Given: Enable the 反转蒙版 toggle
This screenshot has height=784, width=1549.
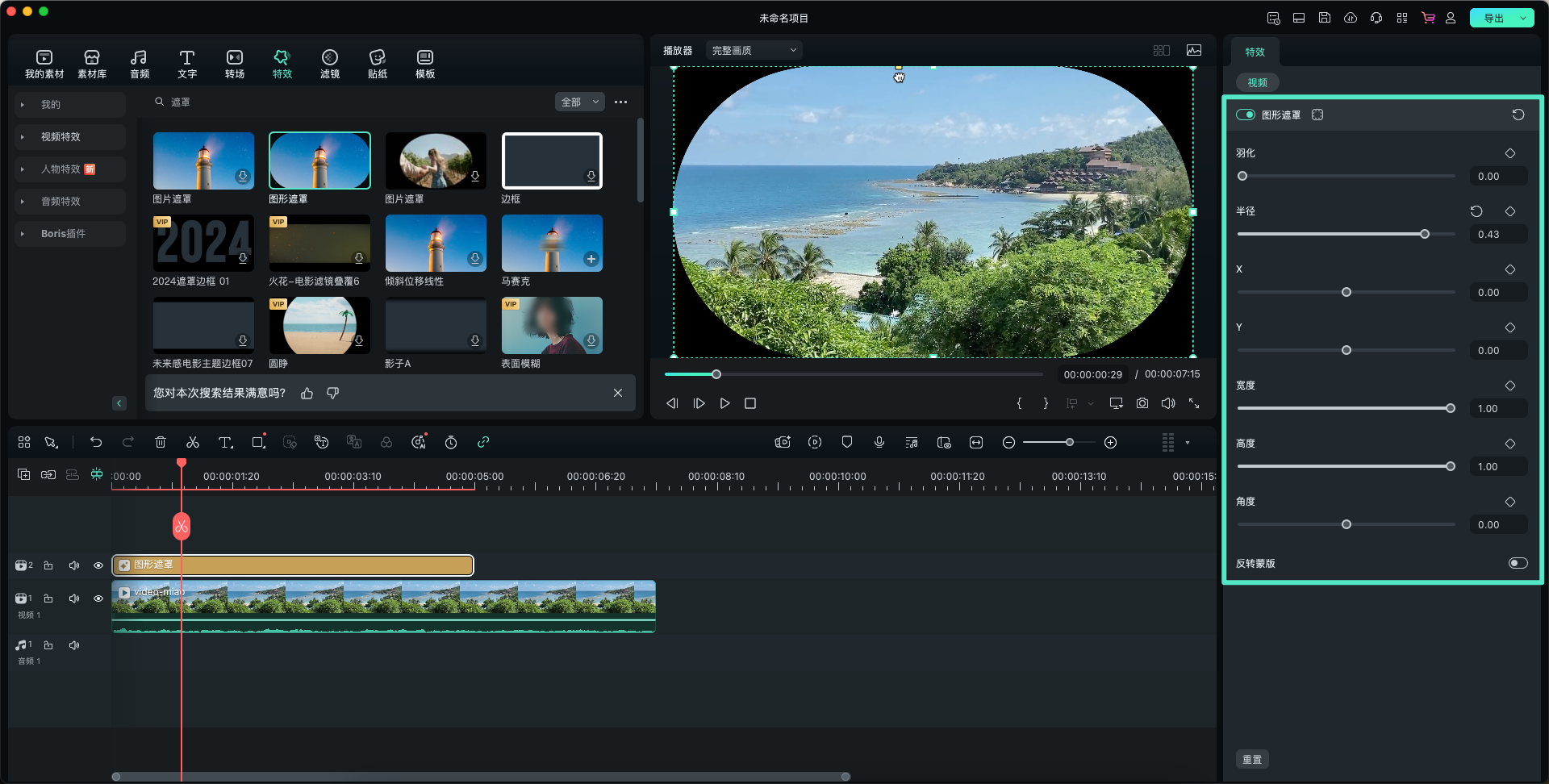Looking at the screenshot, I should [1518, 563].
